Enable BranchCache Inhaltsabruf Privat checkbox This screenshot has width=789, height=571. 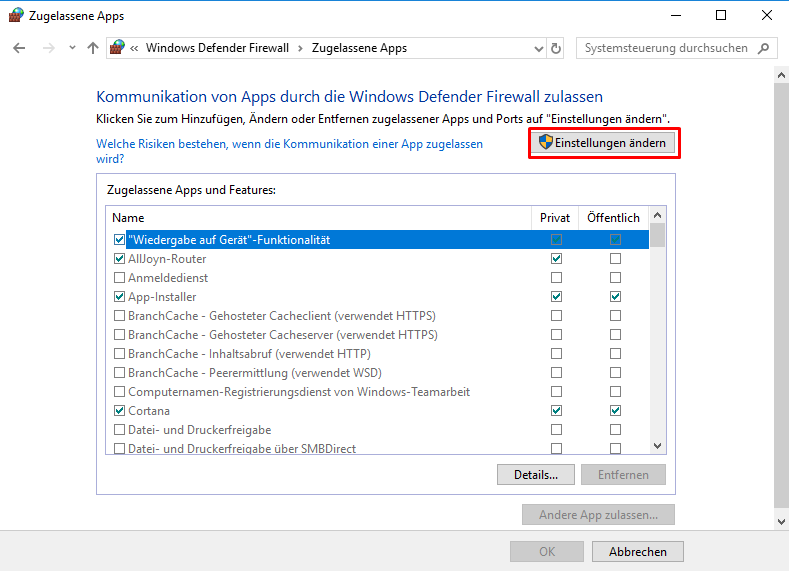pyautogui.click(x=556, y=354)
